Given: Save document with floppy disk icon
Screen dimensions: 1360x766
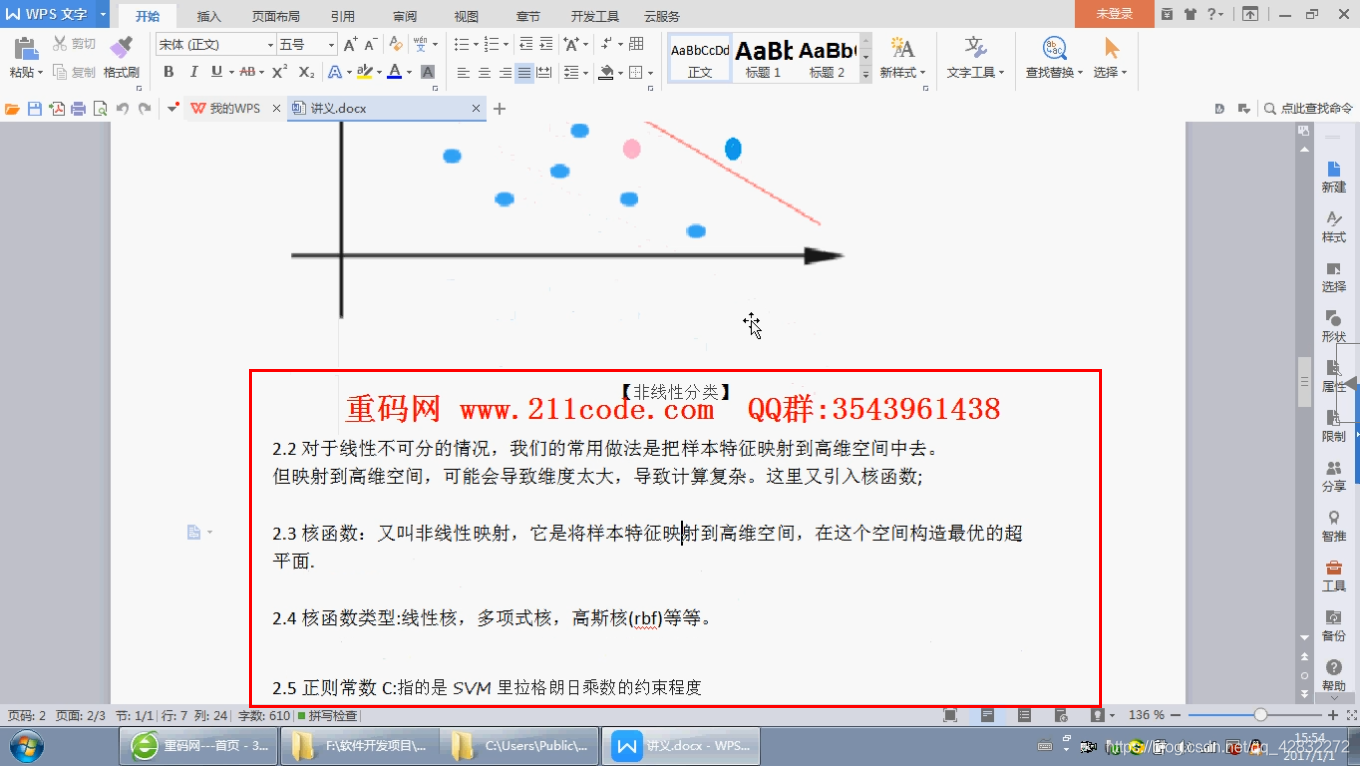Looking at the screenshot, I should tap(34, 108).
